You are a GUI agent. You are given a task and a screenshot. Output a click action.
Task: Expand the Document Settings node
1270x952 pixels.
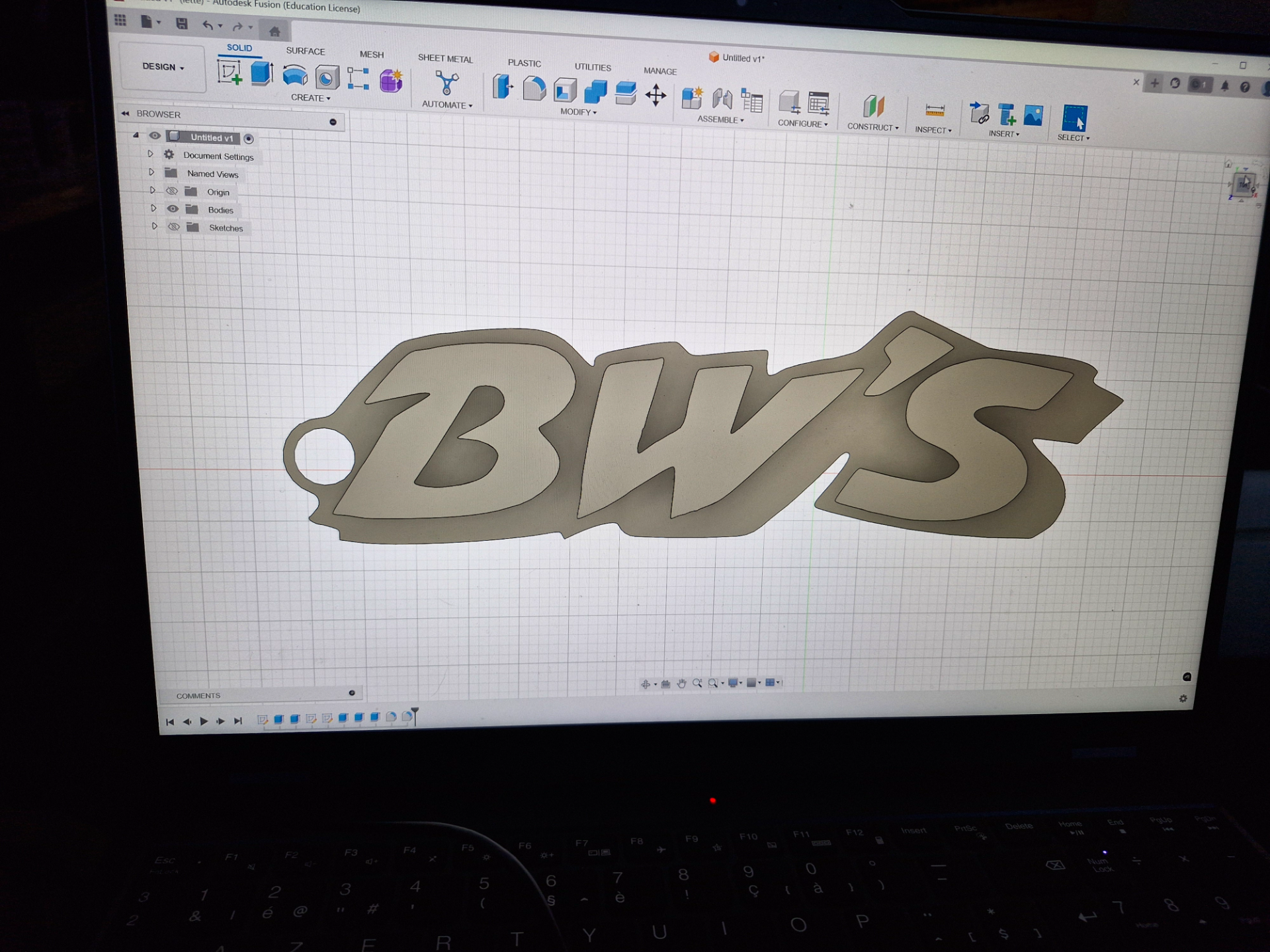(x=150, y=153)
